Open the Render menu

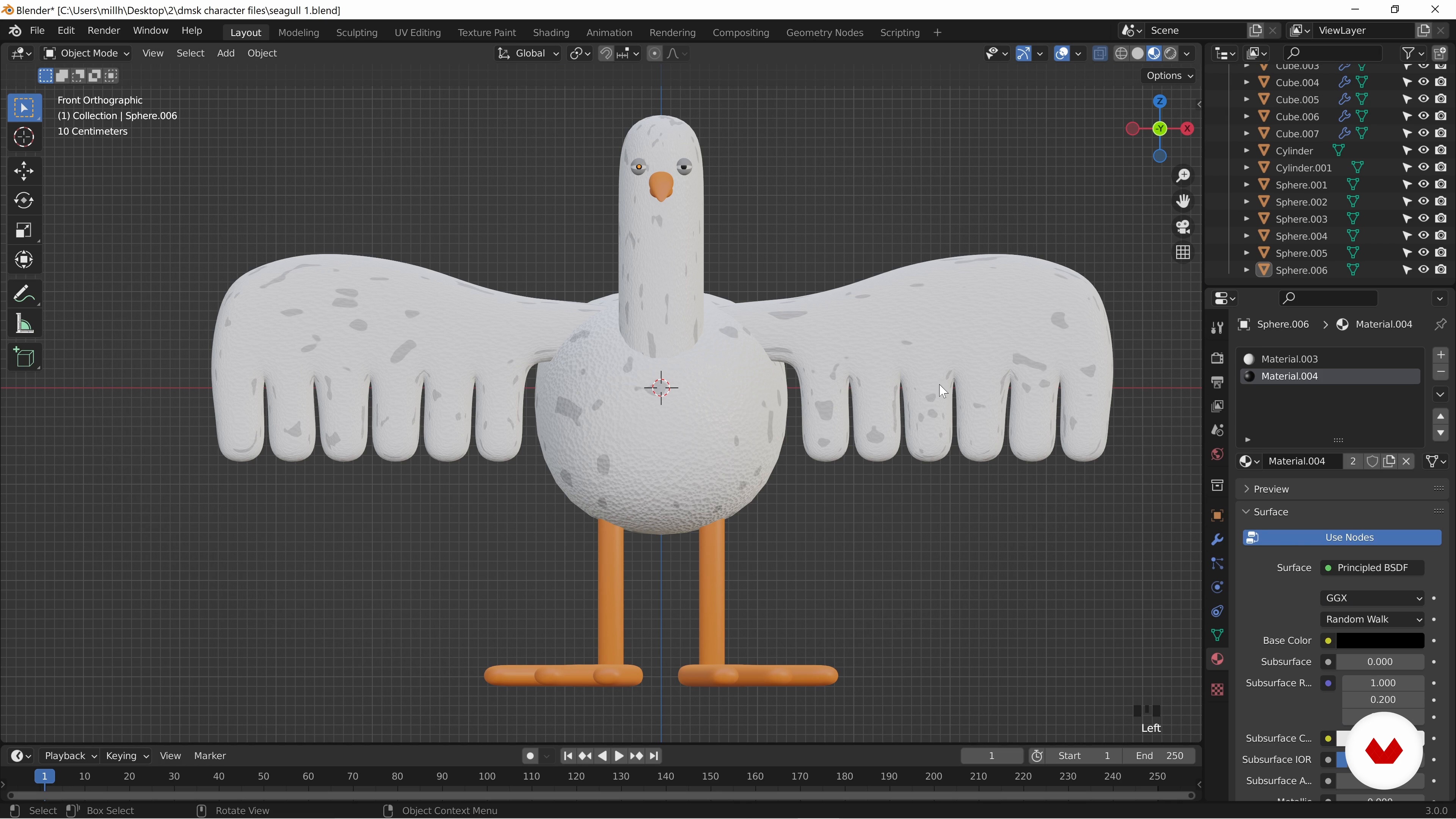tap(104, 30)
